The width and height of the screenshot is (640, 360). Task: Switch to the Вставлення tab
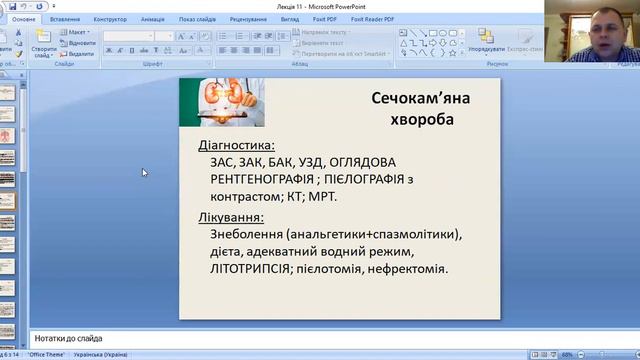click(x=65, y=19)
